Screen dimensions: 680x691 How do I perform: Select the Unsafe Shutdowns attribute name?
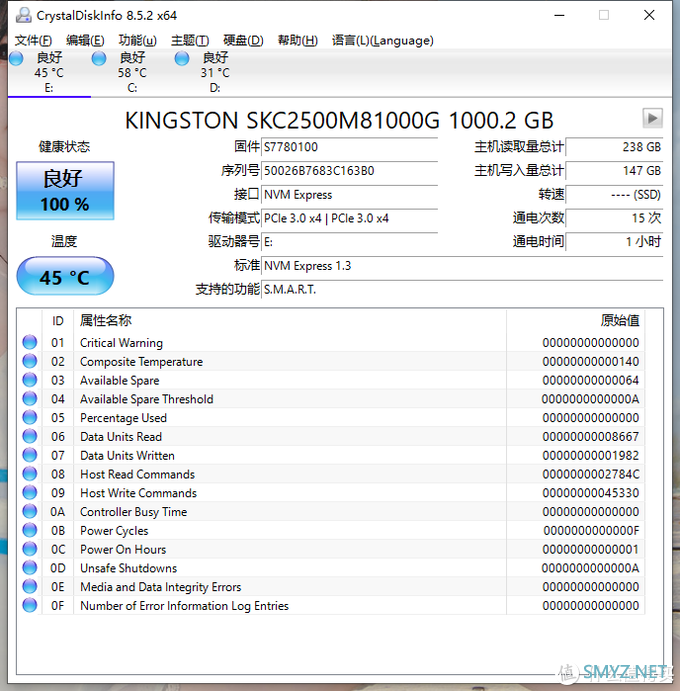click(129, 568)
